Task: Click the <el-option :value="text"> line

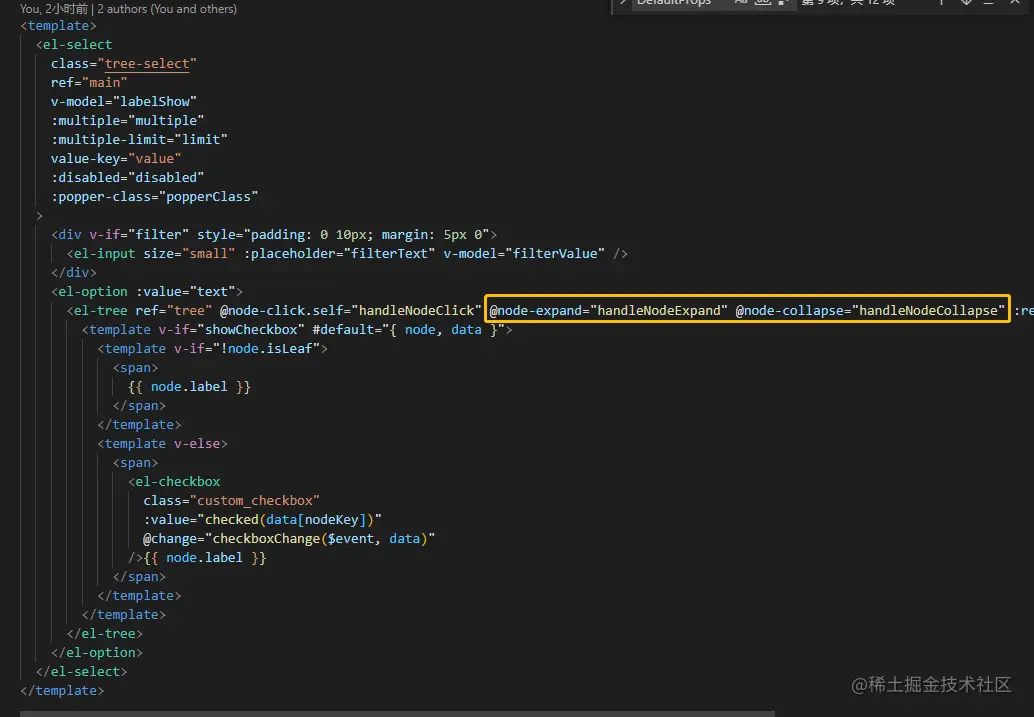Action: pos(147,292)
